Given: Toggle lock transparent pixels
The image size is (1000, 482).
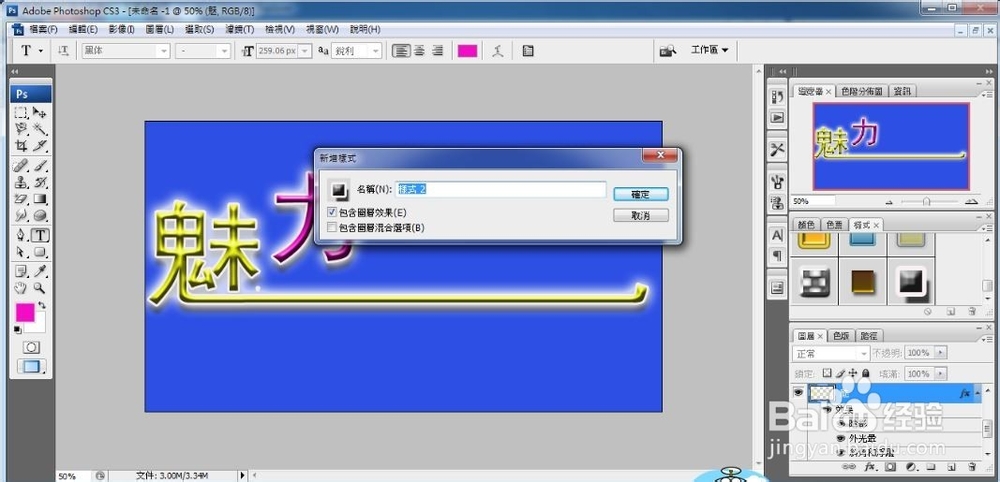Looking at the screenshot, I should point(828,373).
